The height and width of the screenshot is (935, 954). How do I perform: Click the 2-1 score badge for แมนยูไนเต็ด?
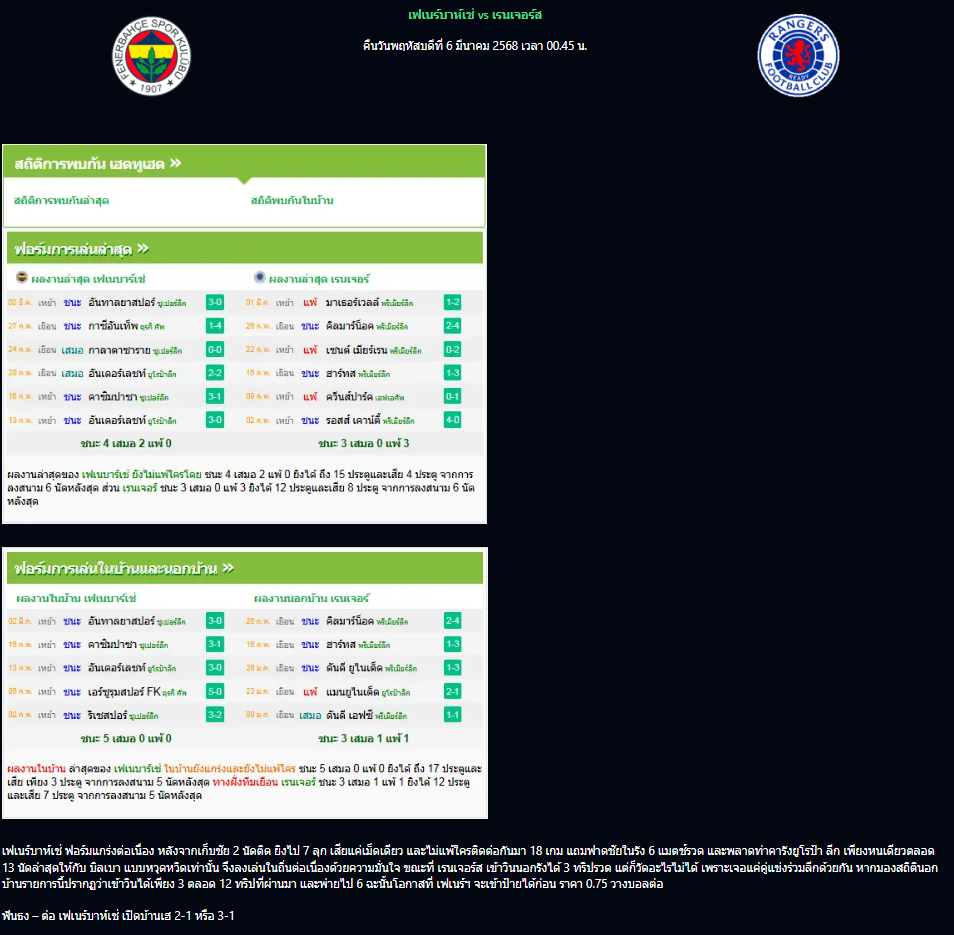click(453, 691)
